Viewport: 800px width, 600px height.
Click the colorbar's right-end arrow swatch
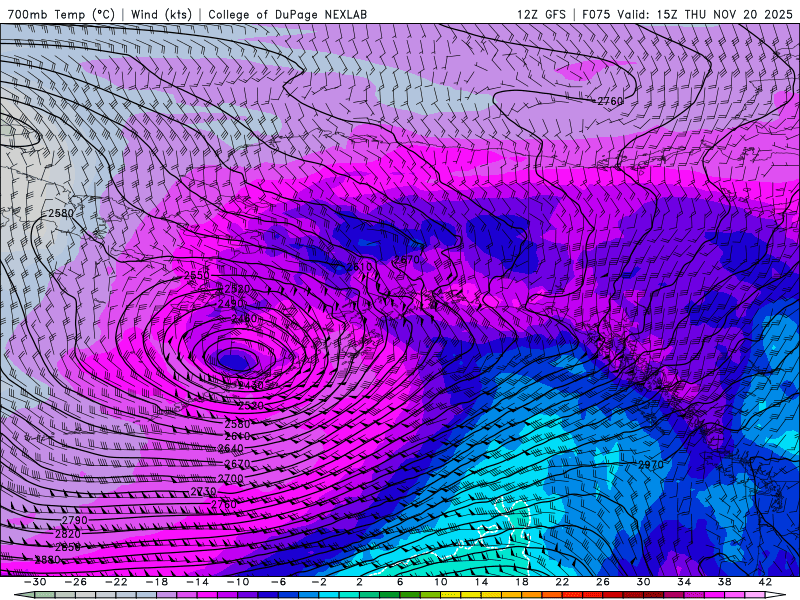[x=776, y=595]
